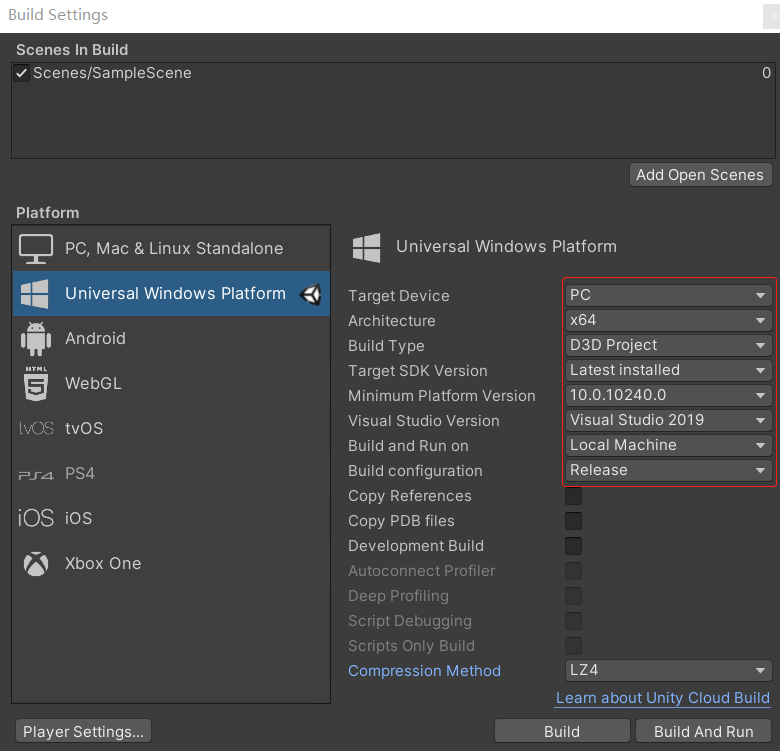Select the Xbox One logo icon
Viewport: 780px width, 751px height.
(x=36, y=564)
